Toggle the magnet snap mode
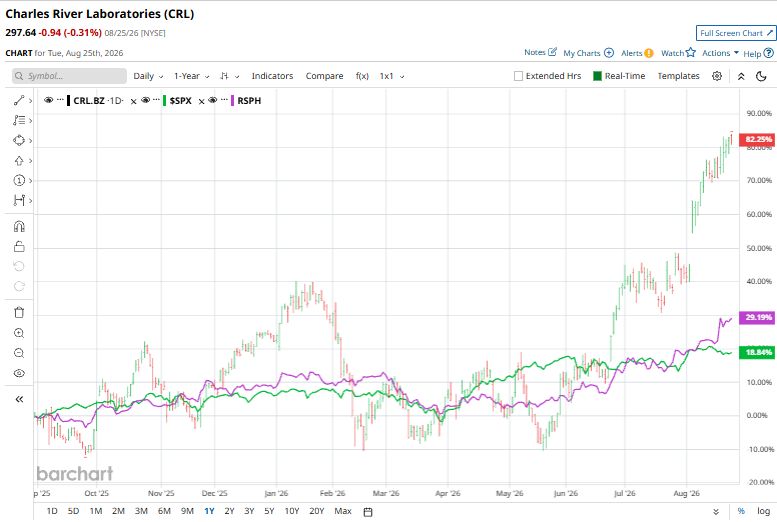This screenshot has width=777, height=522. pyautogui.click(x=19, y=227)
